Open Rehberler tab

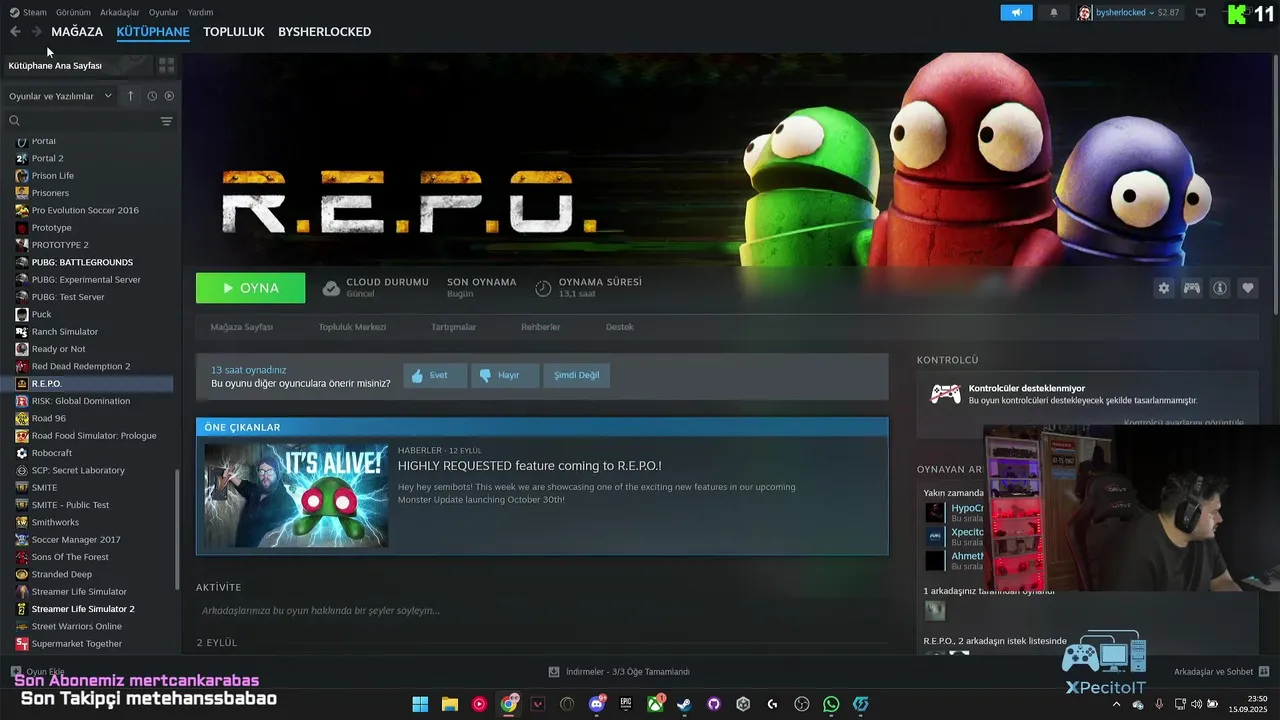(x=540, y=327)
